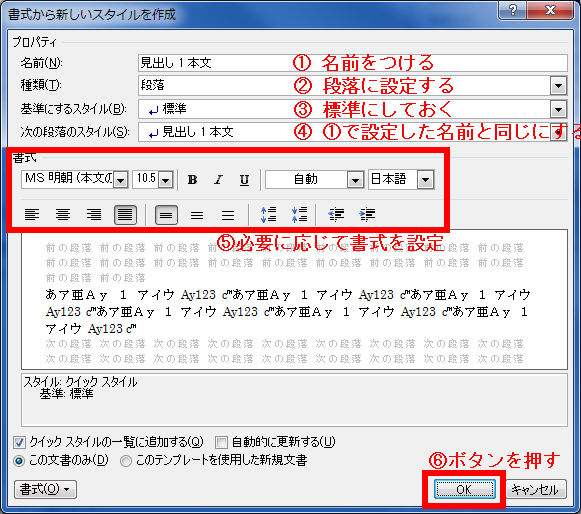
Task: Click the help question mark button
Action: pyautogui.click(x=513, y=10)
